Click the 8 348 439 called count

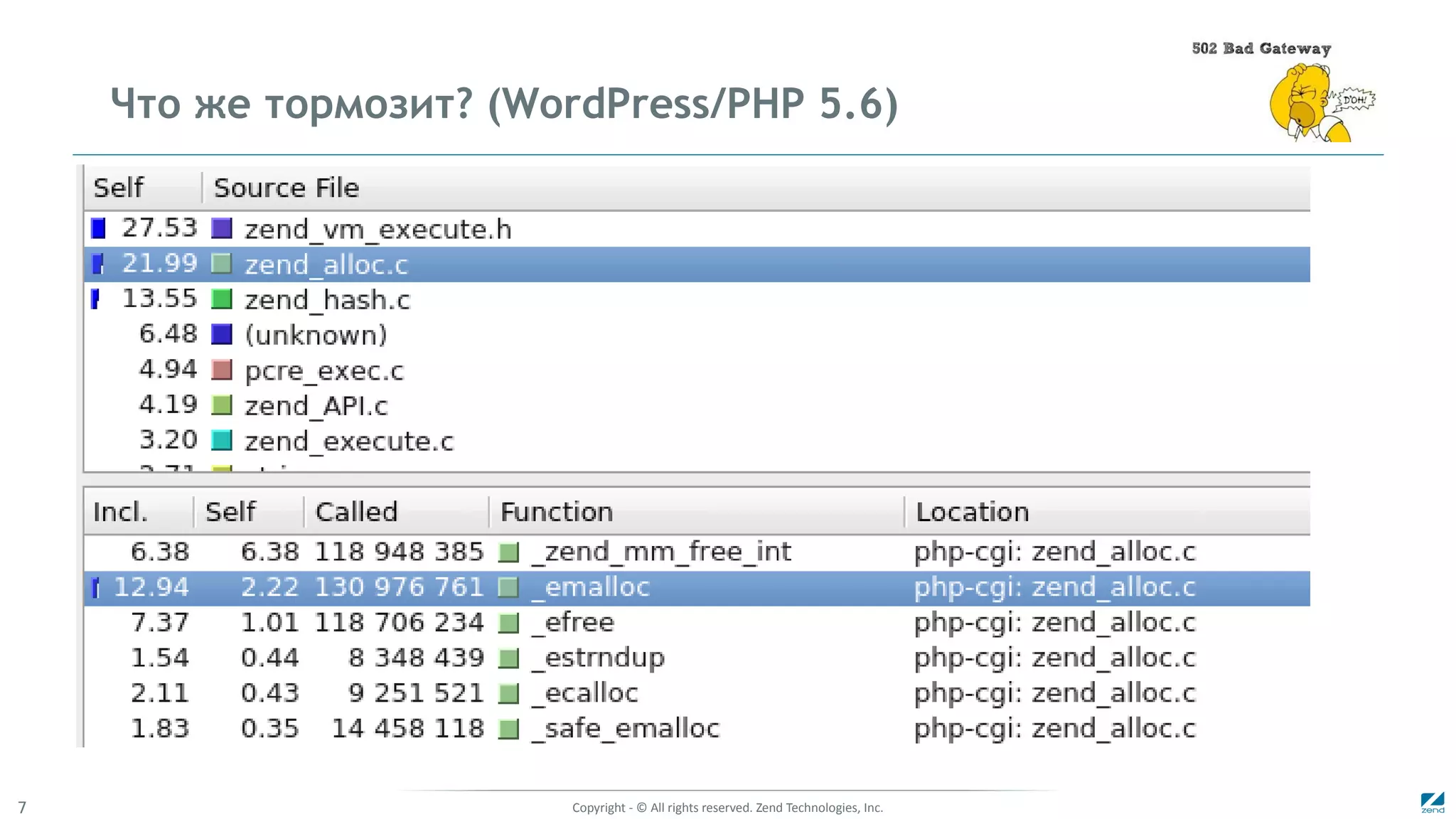(416, 658)
